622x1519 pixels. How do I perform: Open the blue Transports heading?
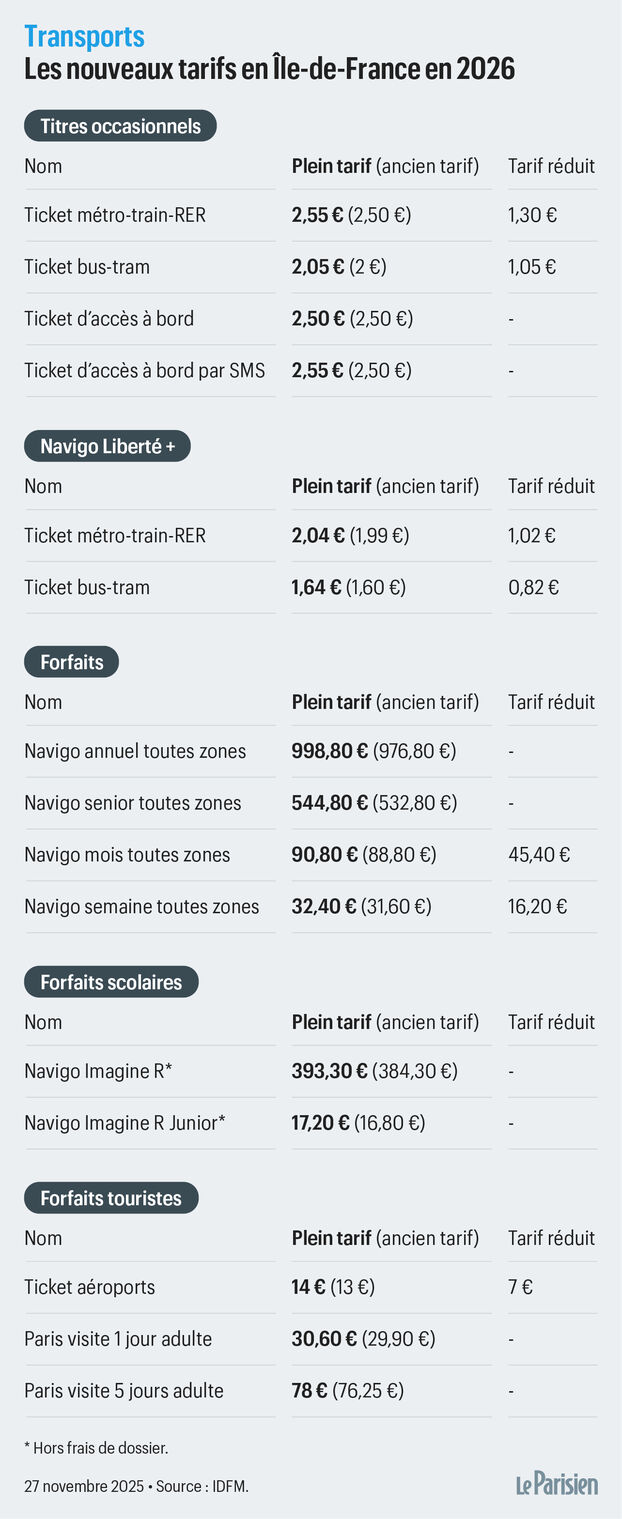click(85, 37)
